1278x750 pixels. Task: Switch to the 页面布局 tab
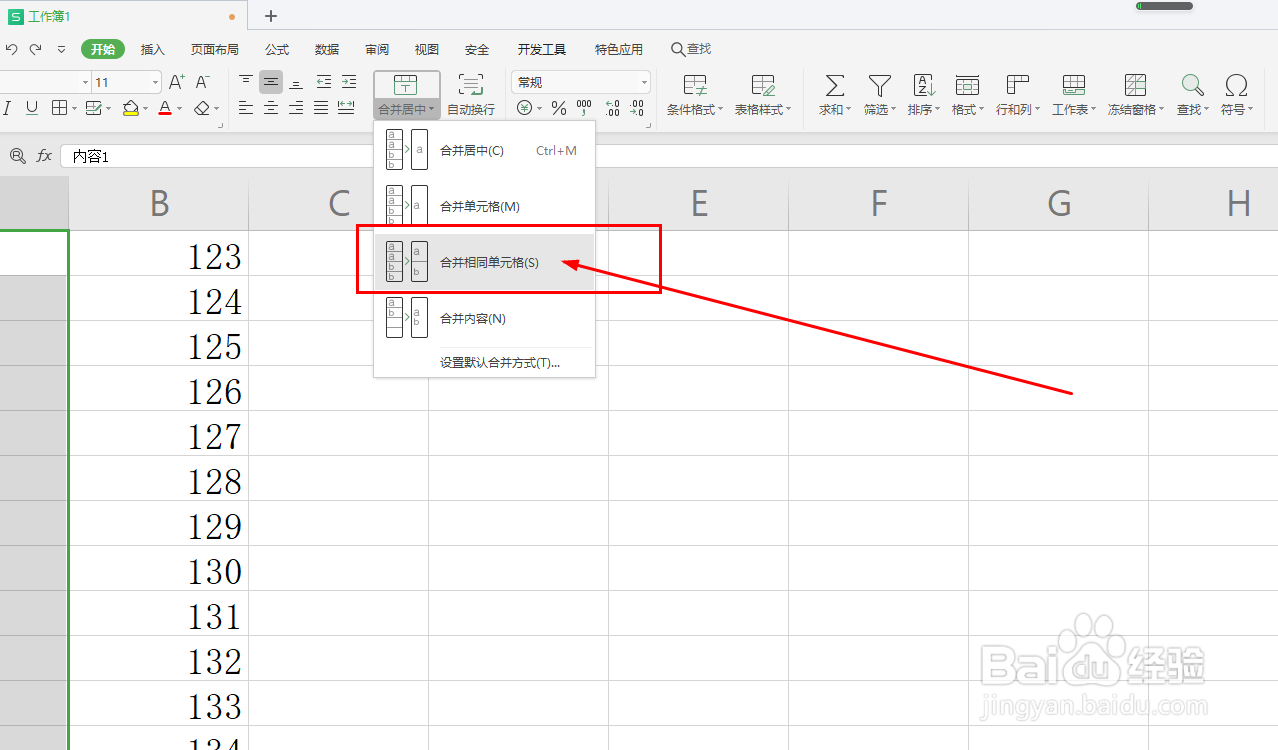(215, 49)
